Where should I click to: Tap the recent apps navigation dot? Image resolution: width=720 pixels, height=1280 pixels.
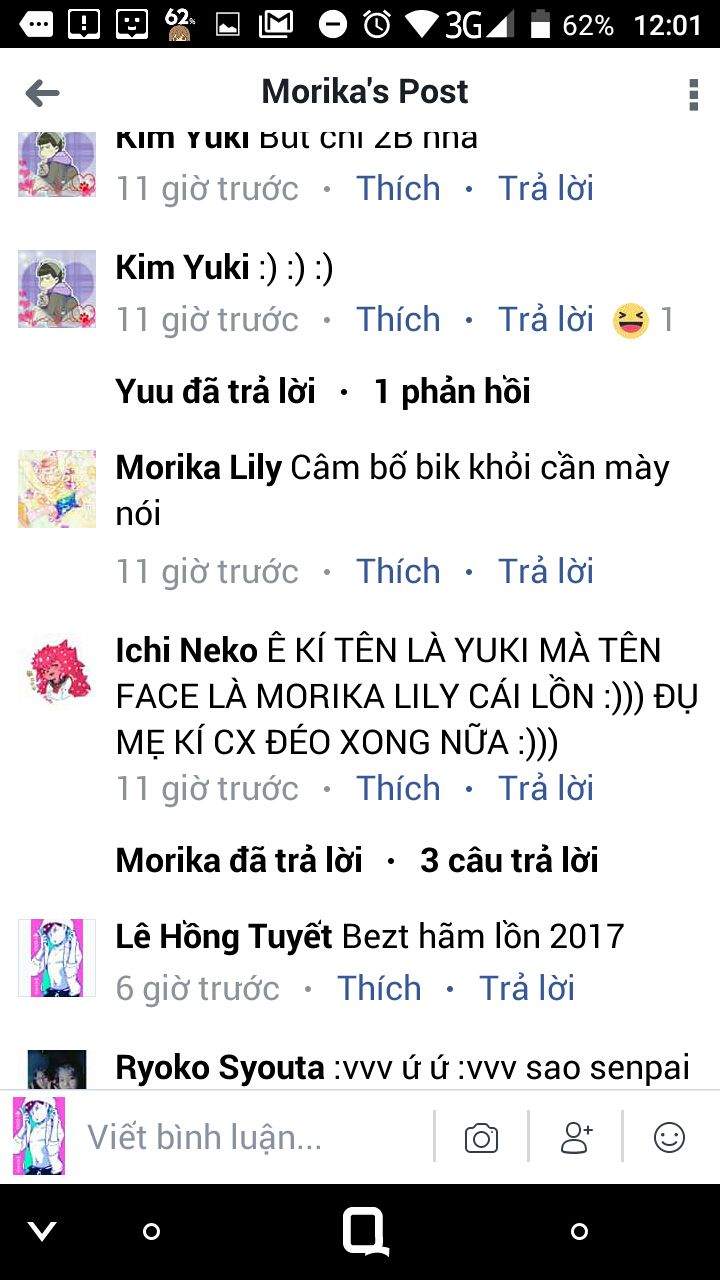(579, 1232)
